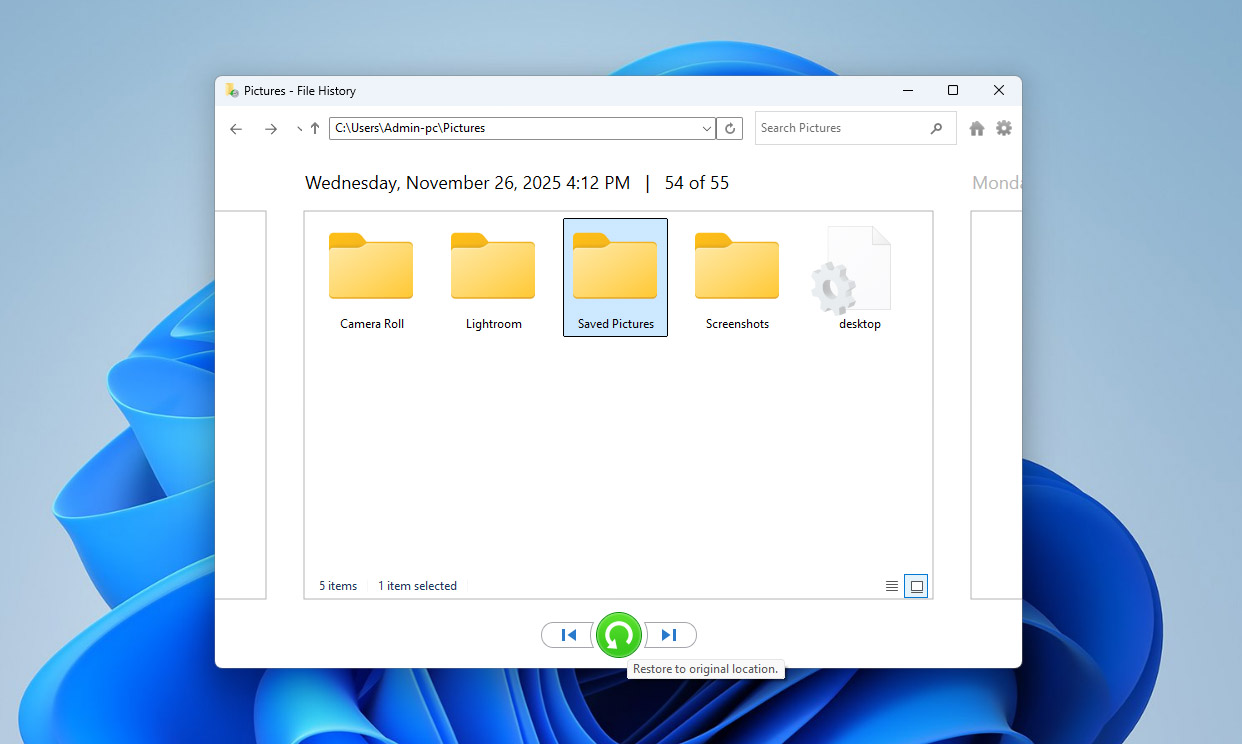Switch to large icons view

[x=916, y=586]
